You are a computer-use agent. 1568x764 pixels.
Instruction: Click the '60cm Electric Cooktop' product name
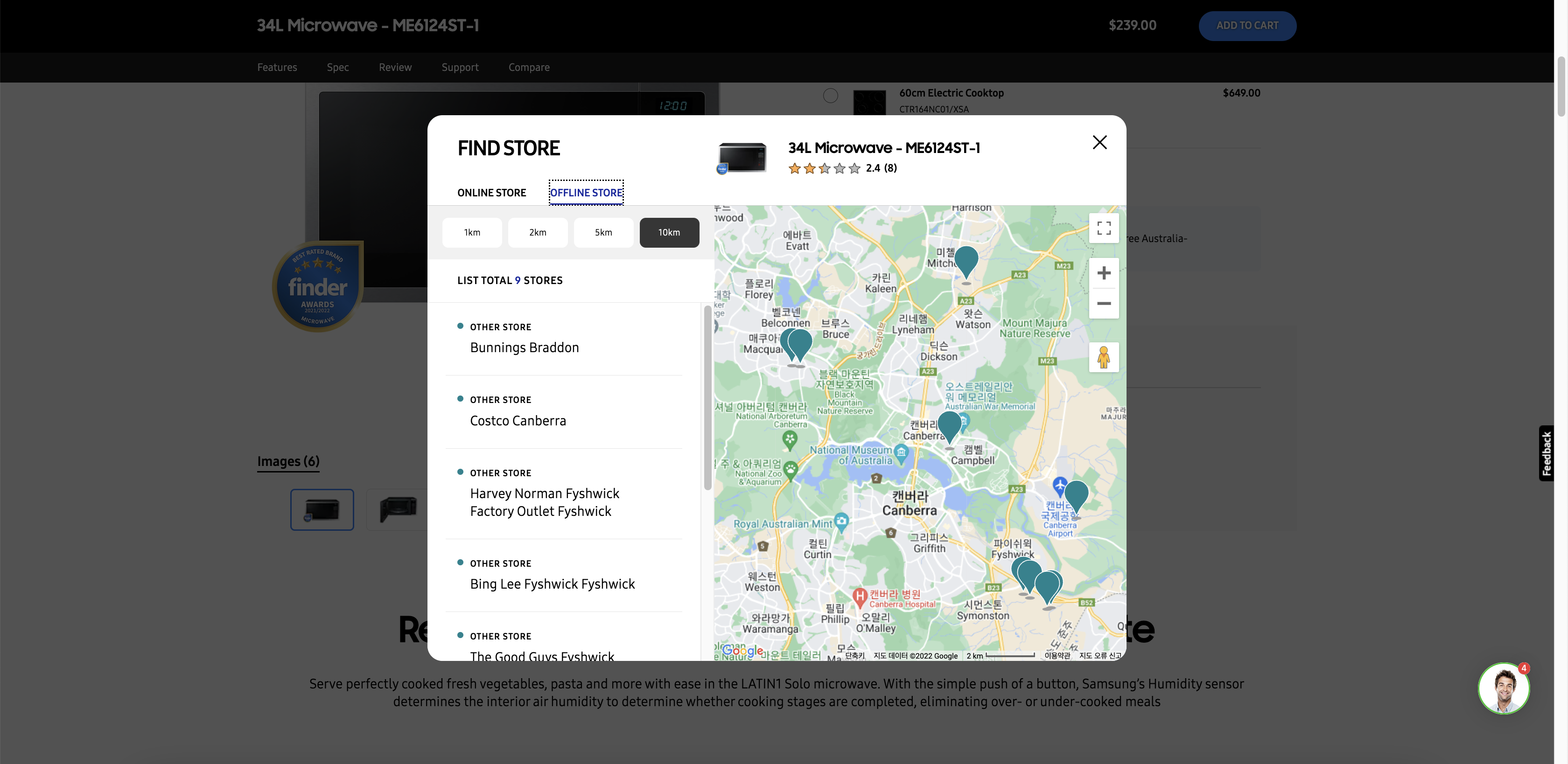(x=952, y=93)
